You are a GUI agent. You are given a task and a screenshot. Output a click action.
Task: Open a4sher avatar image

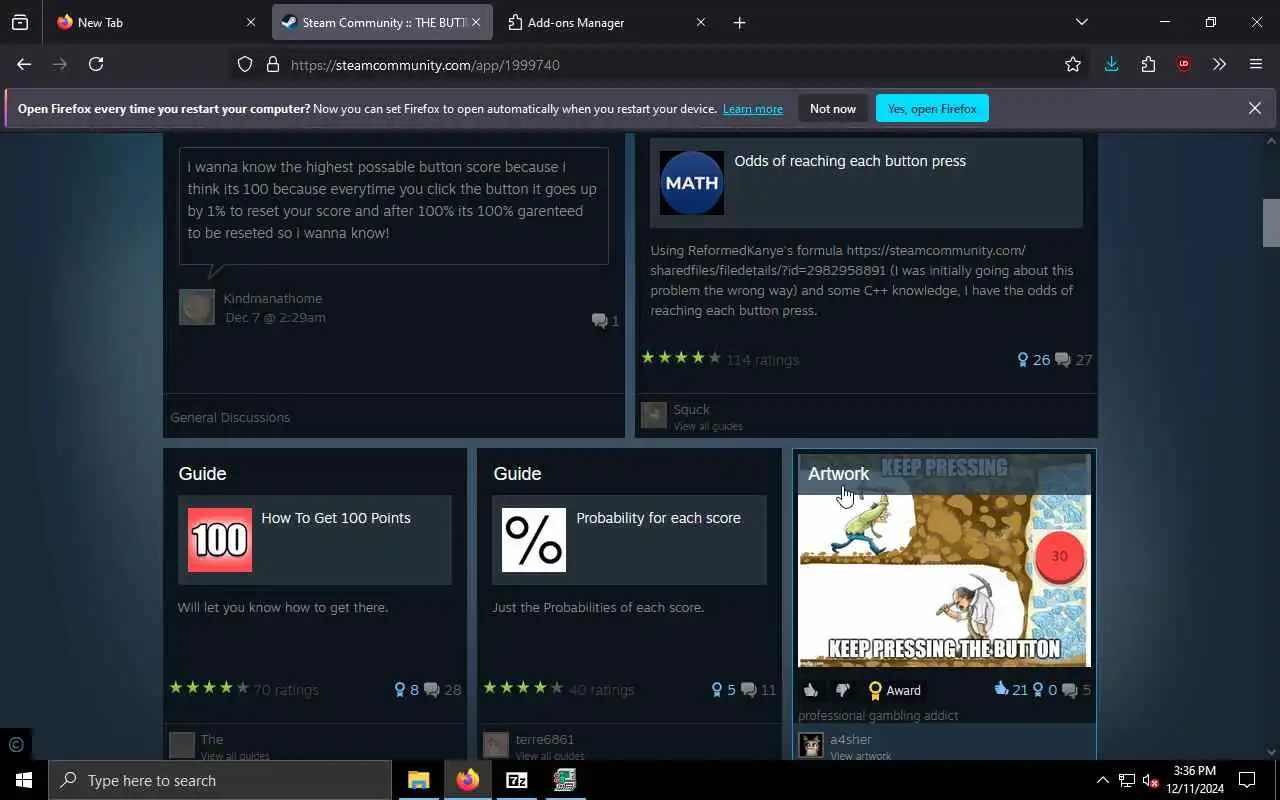point(811,745)
